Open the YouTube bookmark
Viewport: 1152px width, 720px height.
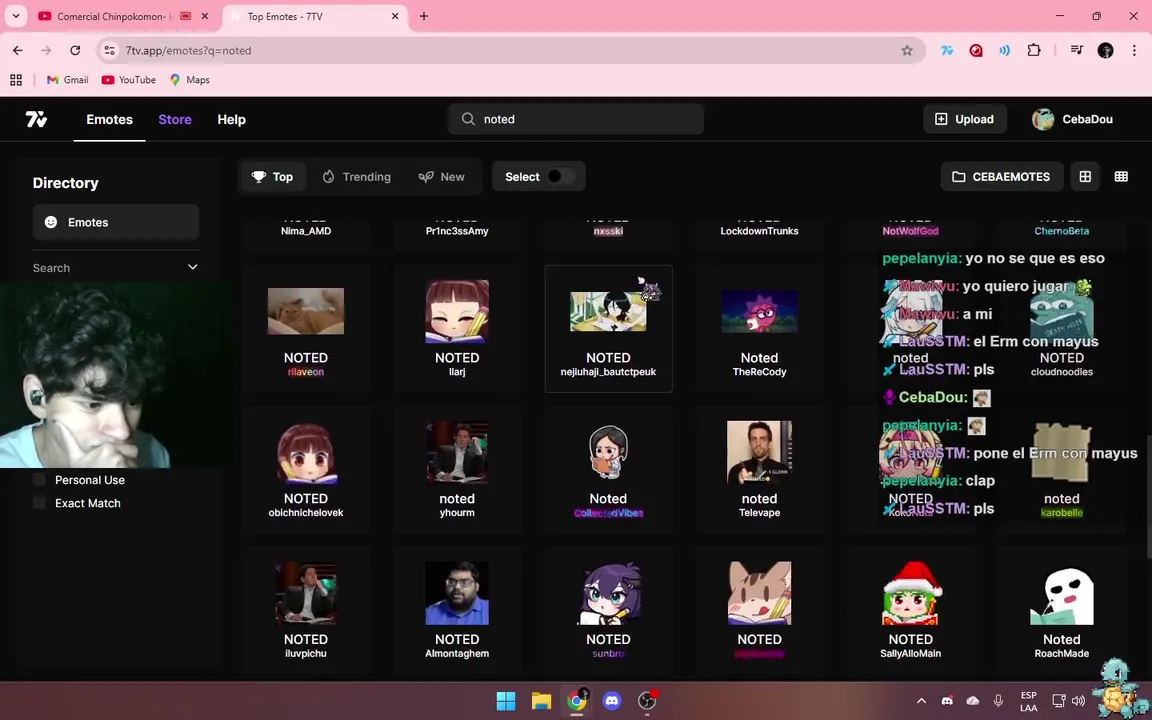click(129, 79)
